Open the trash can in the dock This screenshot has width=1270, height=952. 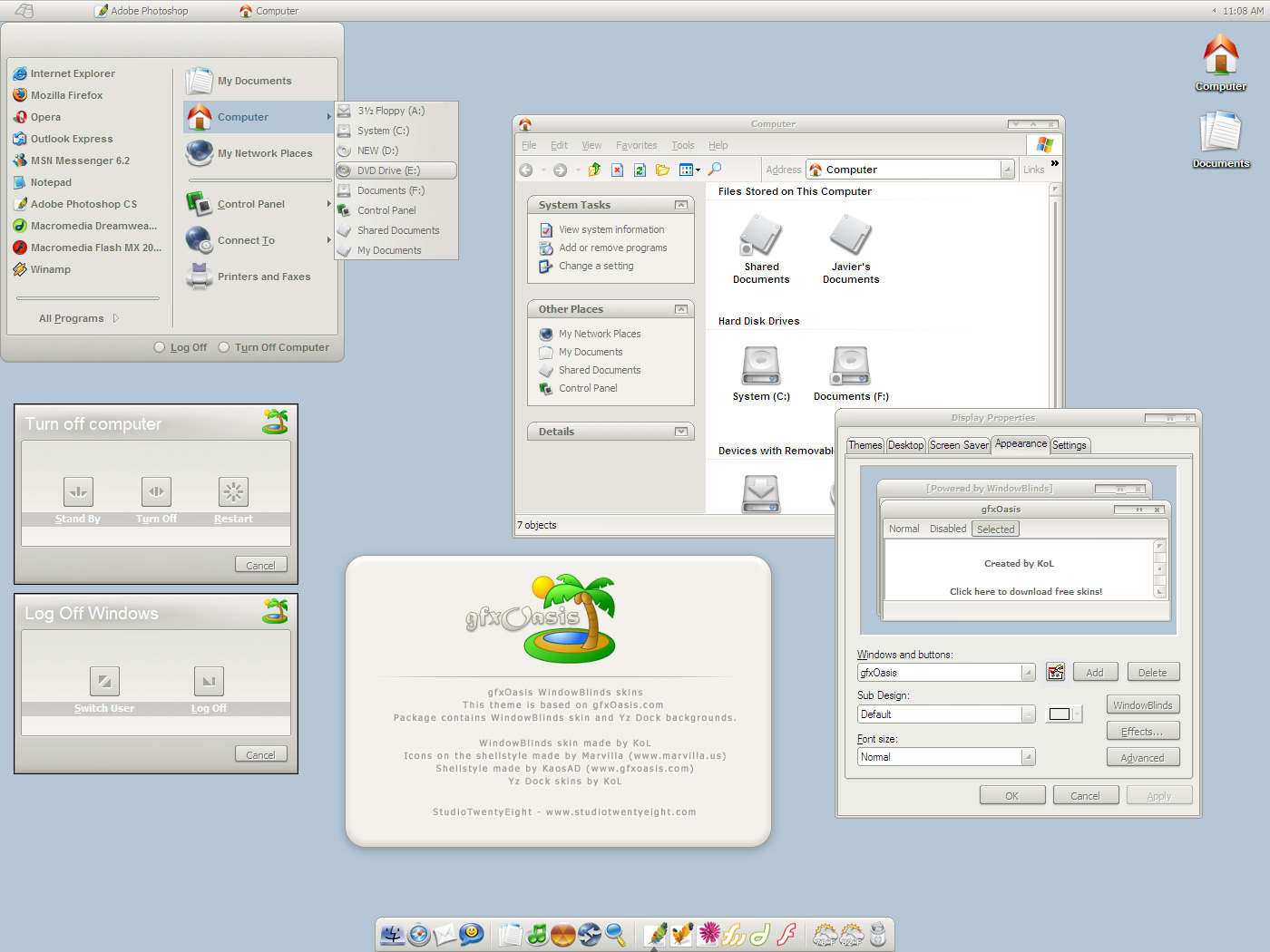877,934
